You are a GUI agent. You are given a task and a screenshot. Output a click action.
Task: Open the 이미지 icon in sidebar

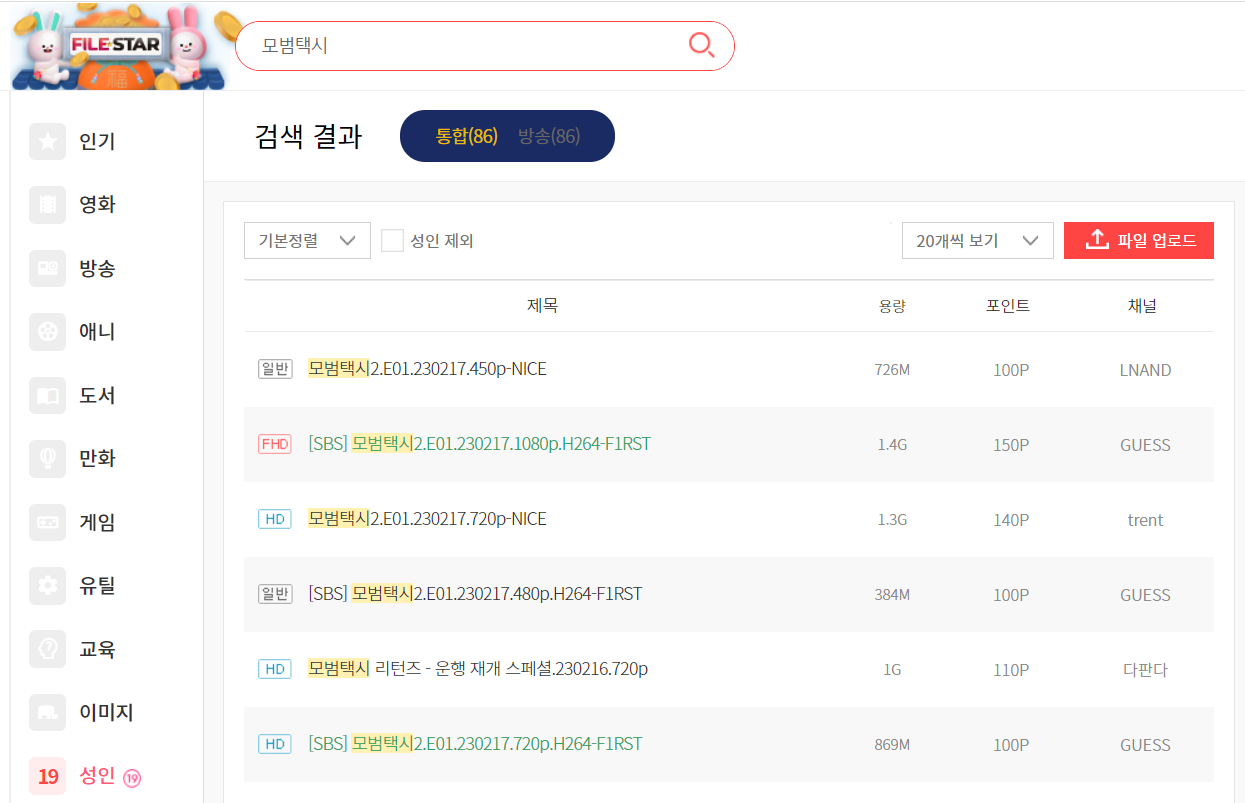(48, 712)
